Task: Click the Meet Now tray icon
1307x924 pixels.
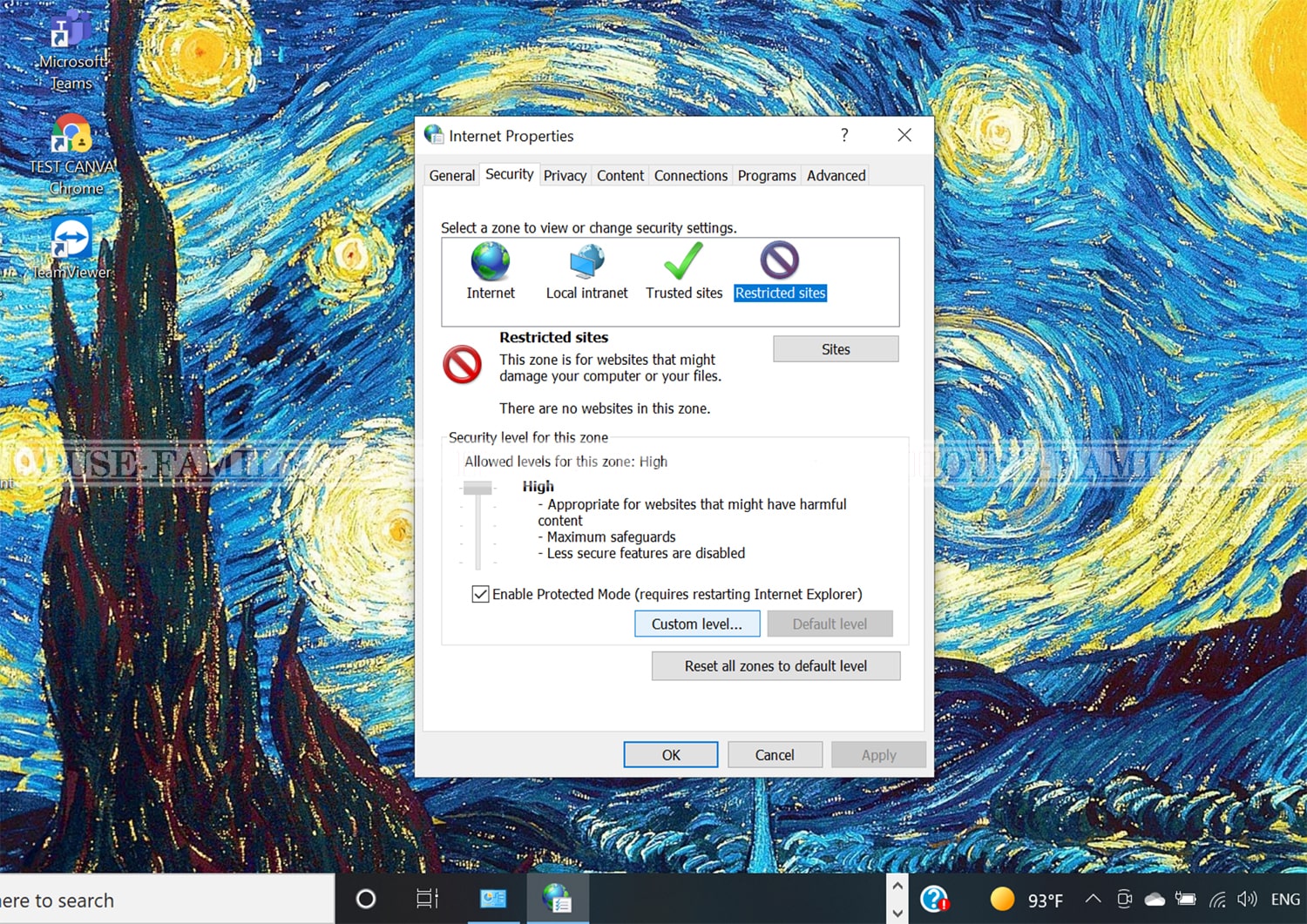Action: tap(1125, 899)
